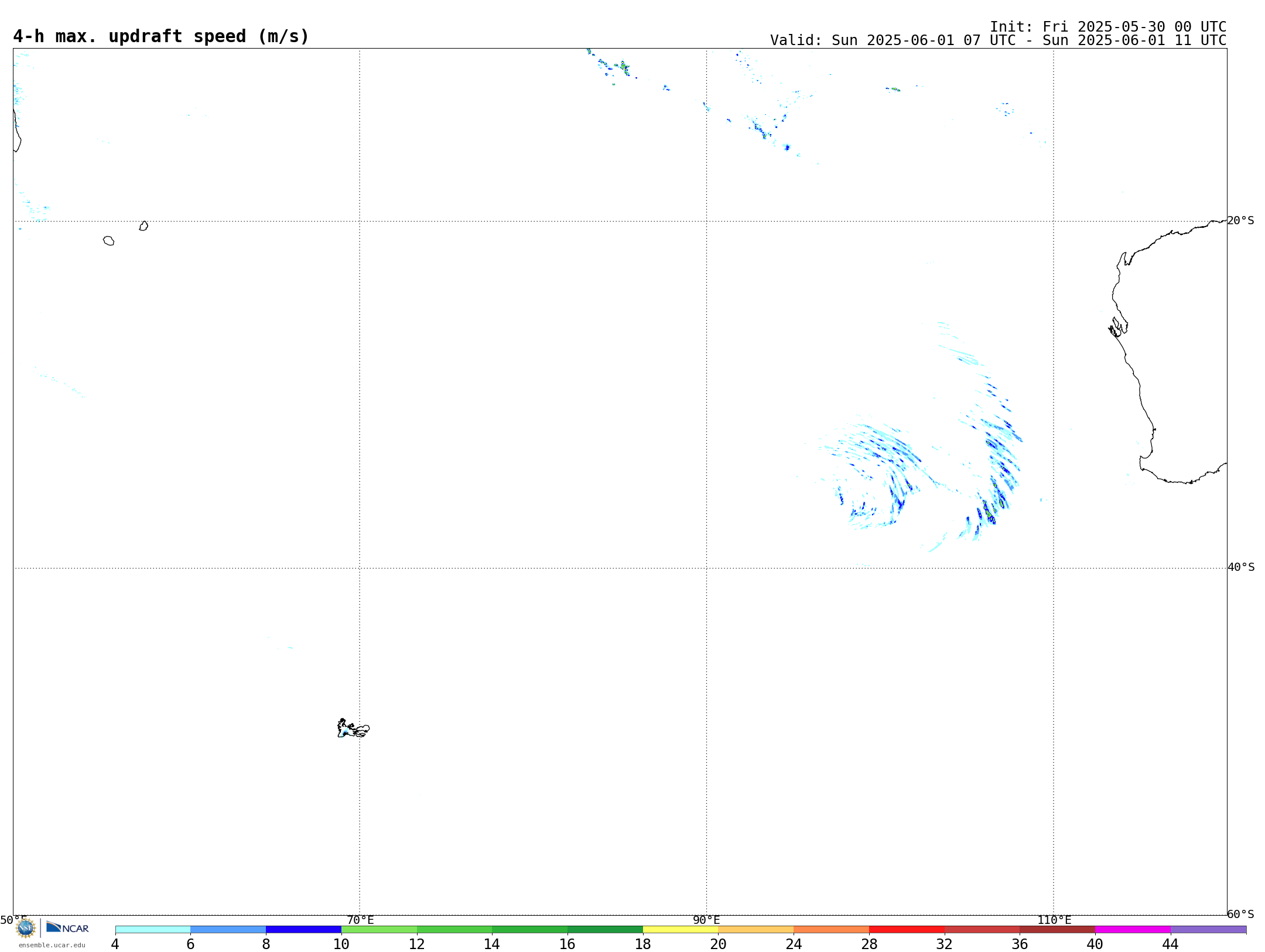Select the 36-40 m/s brown swatch

pos(1057,930)
